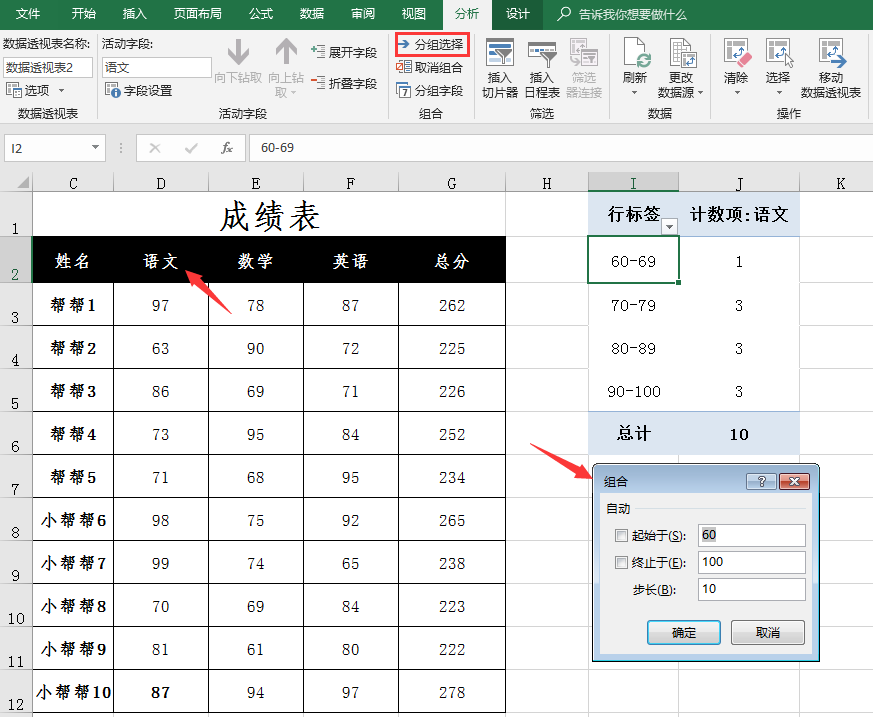
Task: Click the cancel X in formula bar
Action: point(155,148)
